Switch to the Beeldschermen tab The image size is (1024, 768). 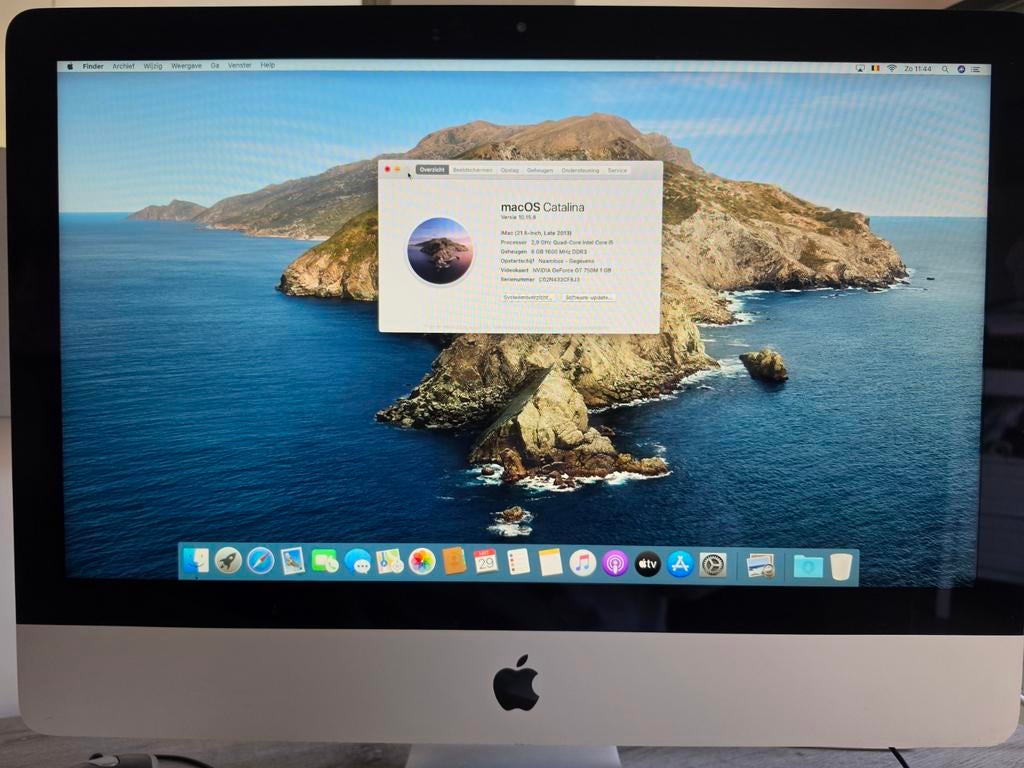point(472,170)
